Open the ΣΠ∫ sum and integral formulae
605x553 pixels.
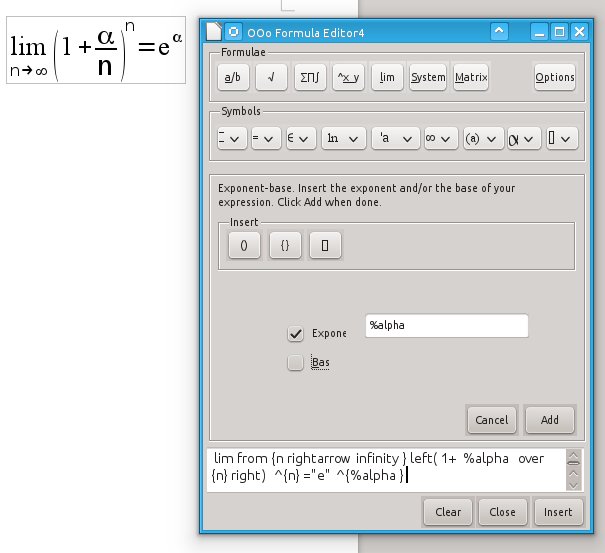pyautogui.click(x=310, y=77)
